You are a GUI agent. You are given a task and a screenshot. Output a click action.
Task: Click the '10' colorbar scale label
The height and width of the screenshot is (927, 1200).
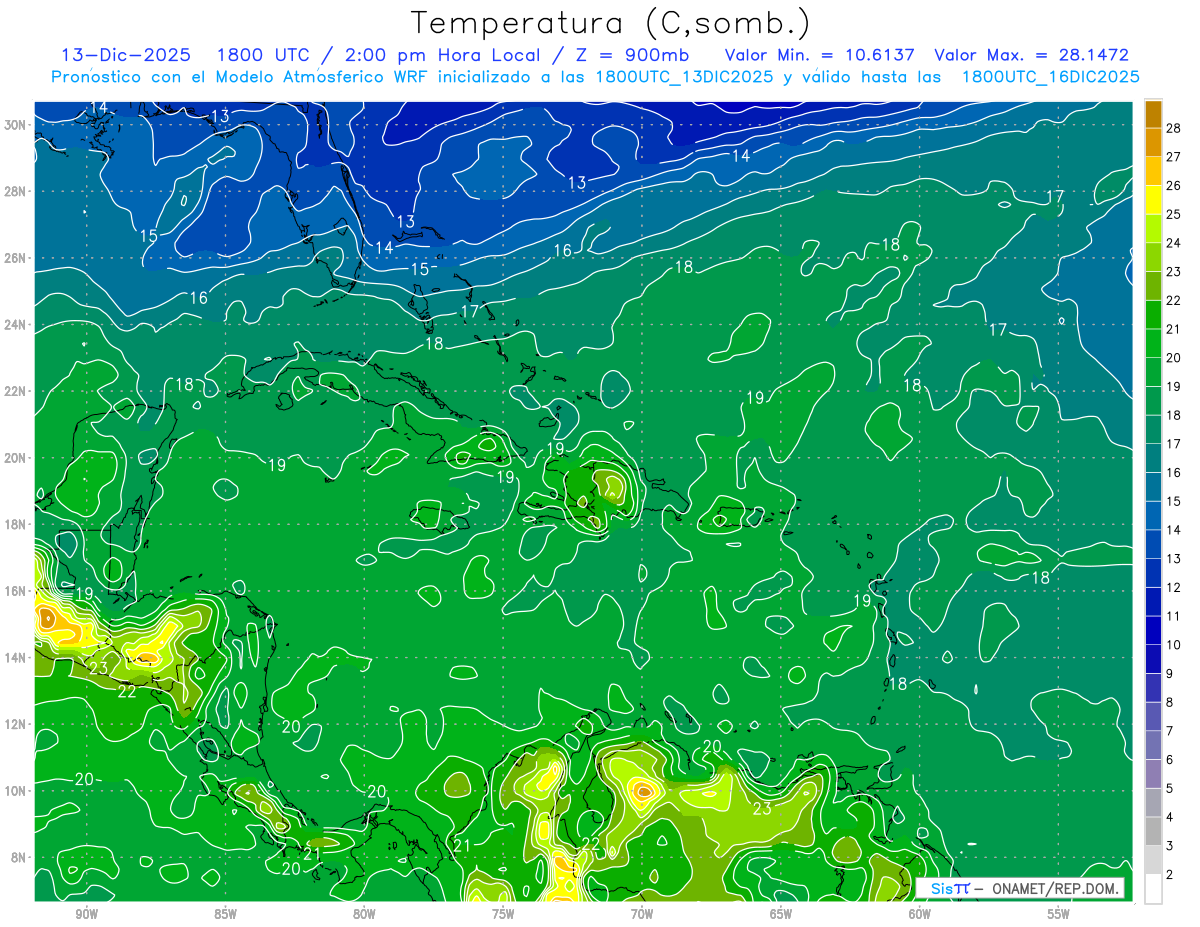(x=1174, y=644)
